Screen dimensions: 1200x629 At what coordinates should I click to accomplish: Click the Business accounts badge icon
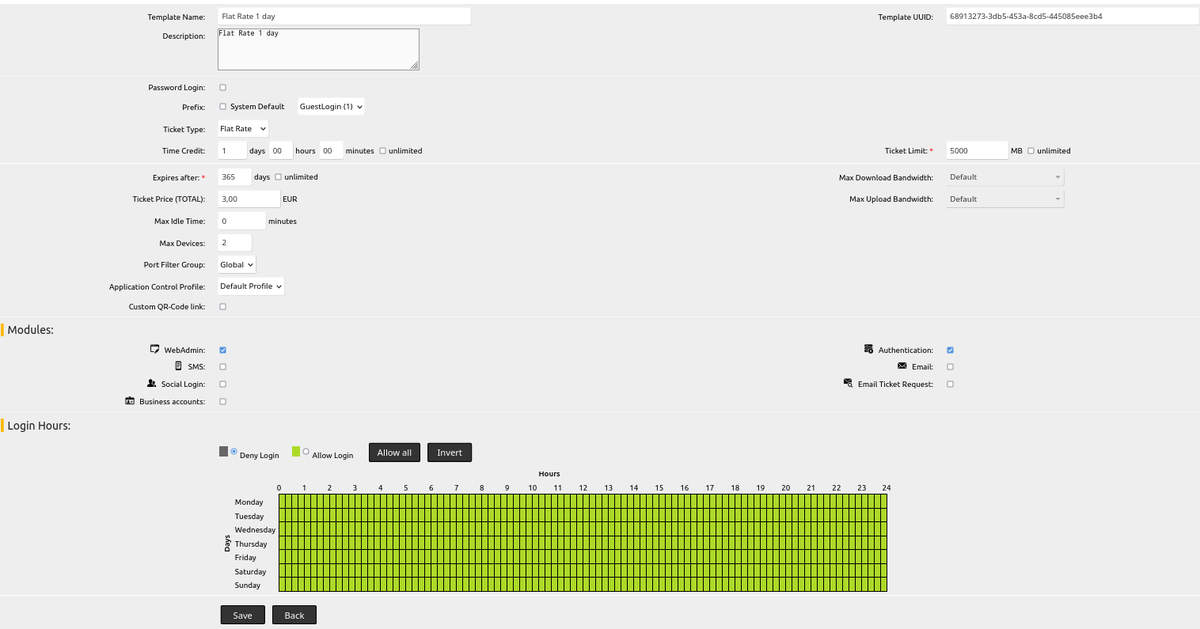(x=130, y=401)
